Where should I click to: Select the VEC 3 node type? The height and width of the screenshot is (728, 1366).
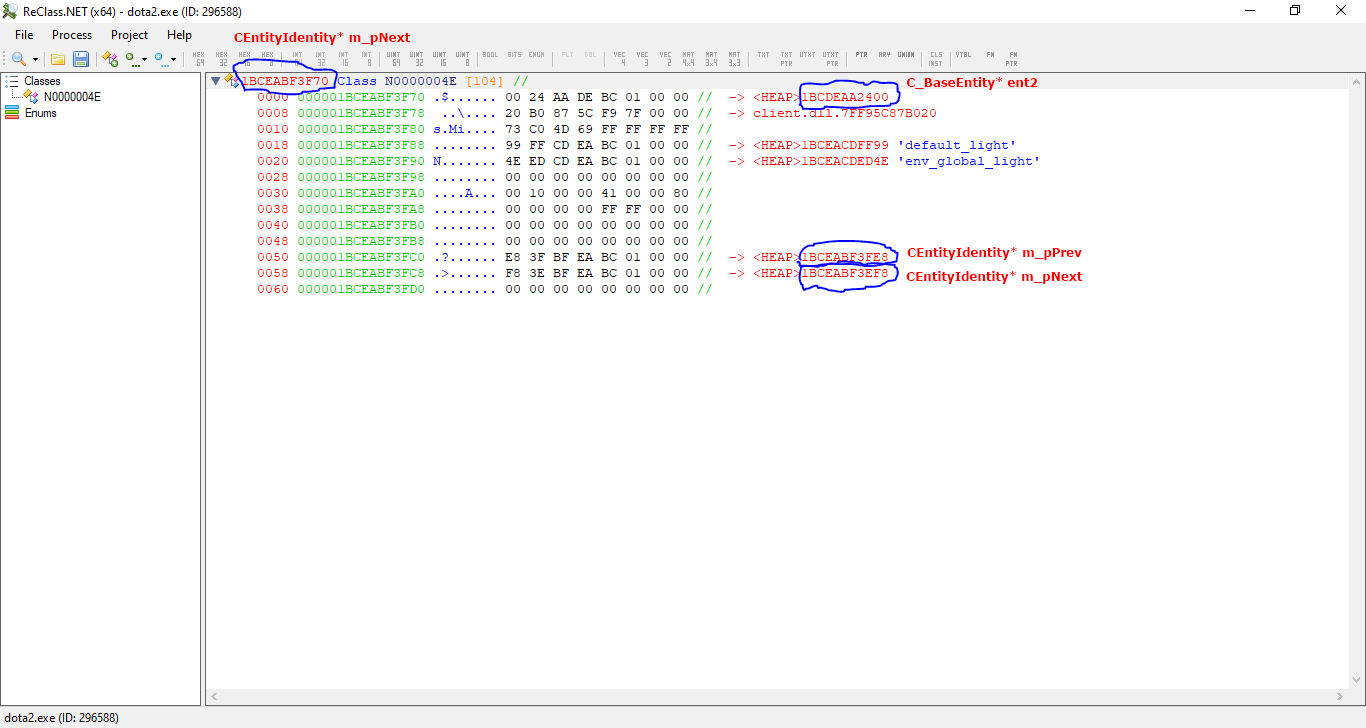[x=642, y=59]
